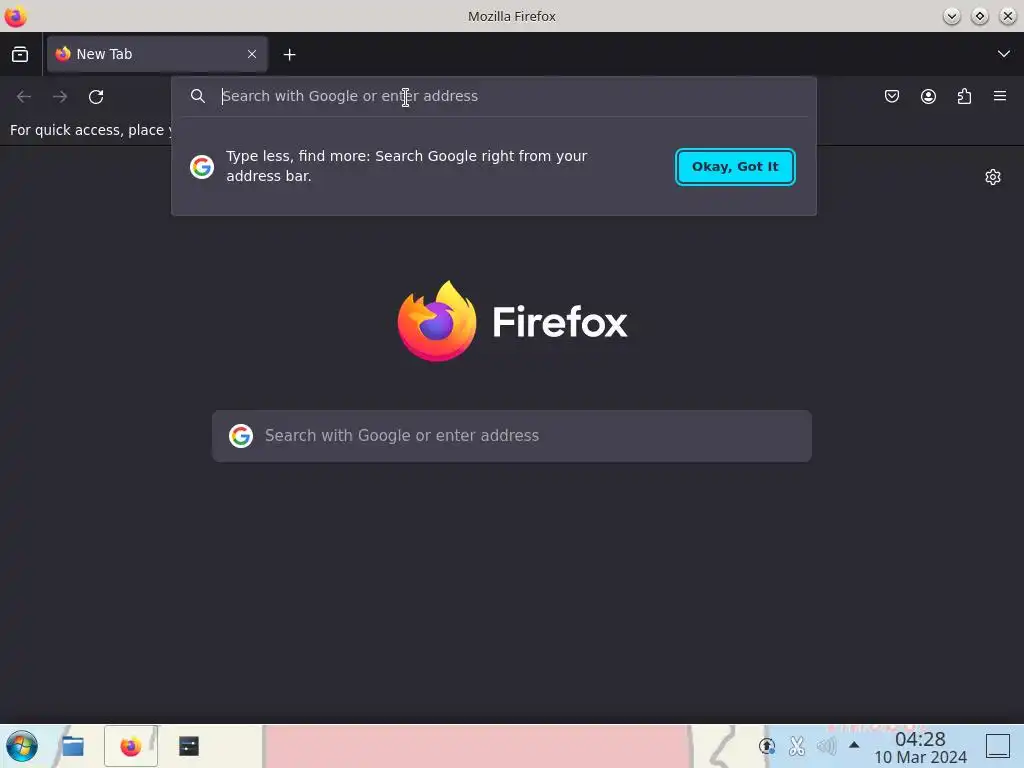Save to Pocket icon in toolbar

tap(892, 97)
